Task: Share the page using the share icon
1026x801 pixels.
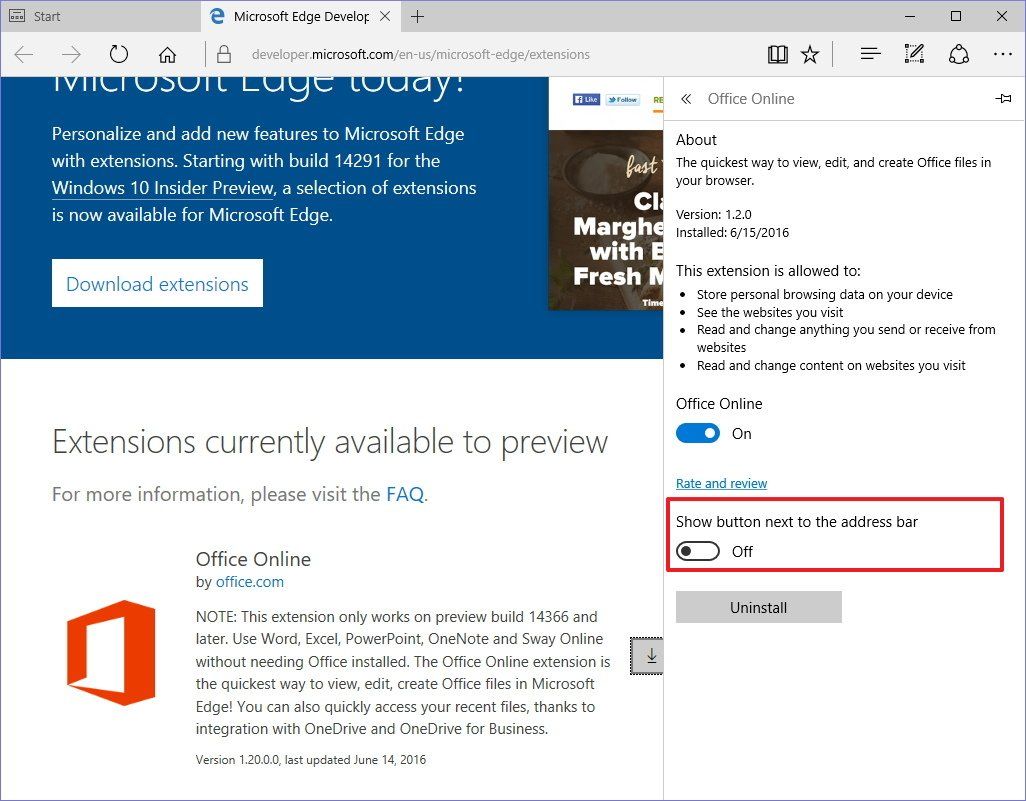Action: click(x=958, y=54)
